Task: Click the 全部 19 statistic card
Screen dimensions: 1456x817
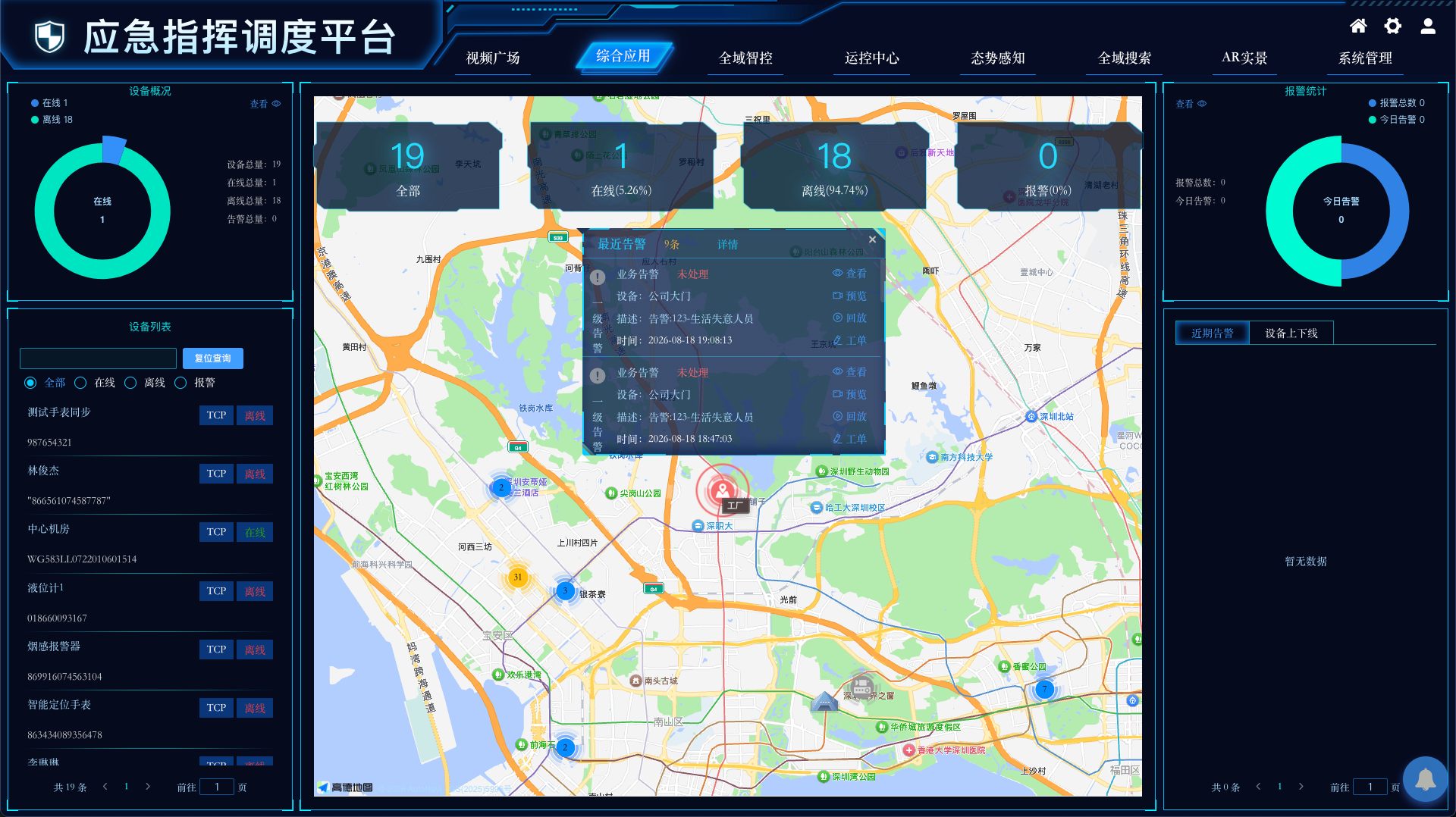Action: click(x=408, y=167)
